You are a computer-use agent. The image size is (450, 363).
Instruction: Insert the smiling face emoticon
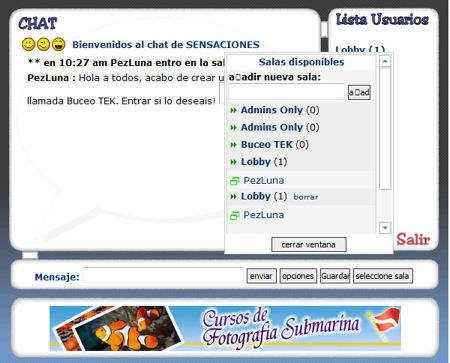click(28, 44)
